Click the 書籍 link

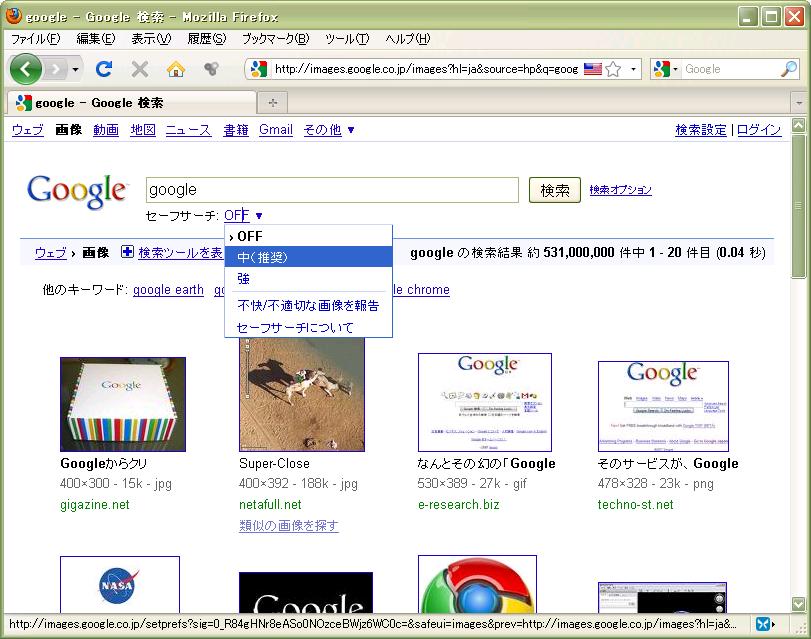click(236, 130)
